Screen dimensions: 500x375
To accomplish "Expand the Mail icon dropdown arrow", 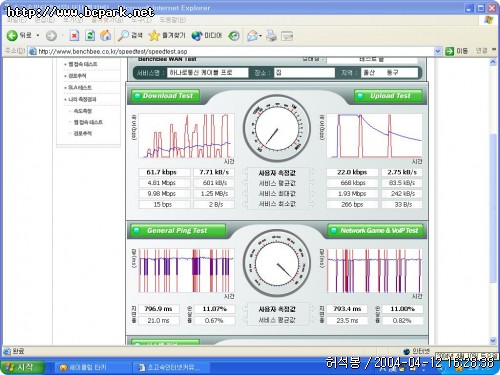I will coord(261,36).
